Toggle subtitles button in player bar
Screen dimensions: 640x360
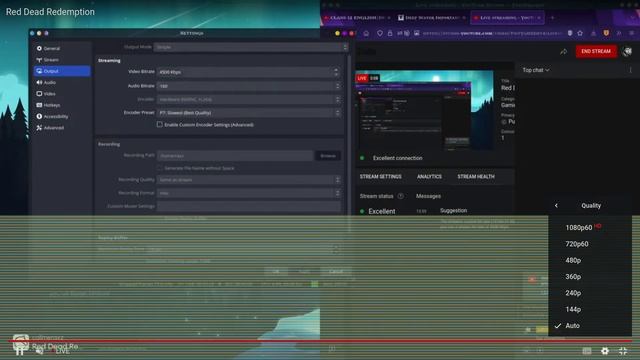(587, 351)
